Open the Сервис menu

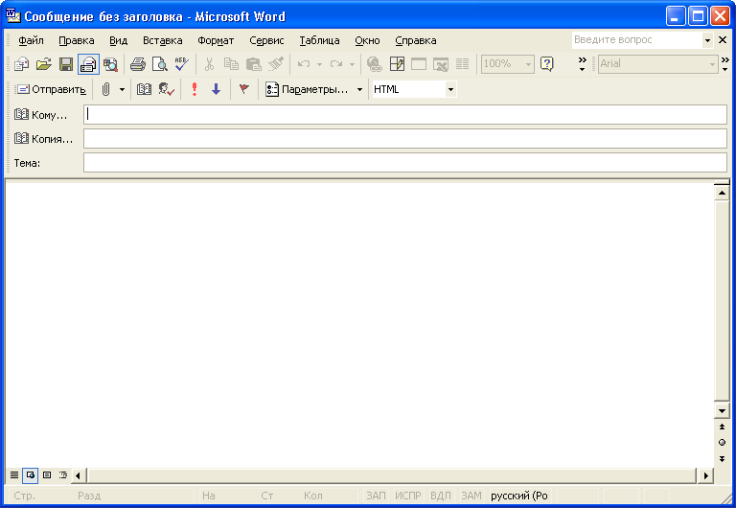click(x=267, y=40)
